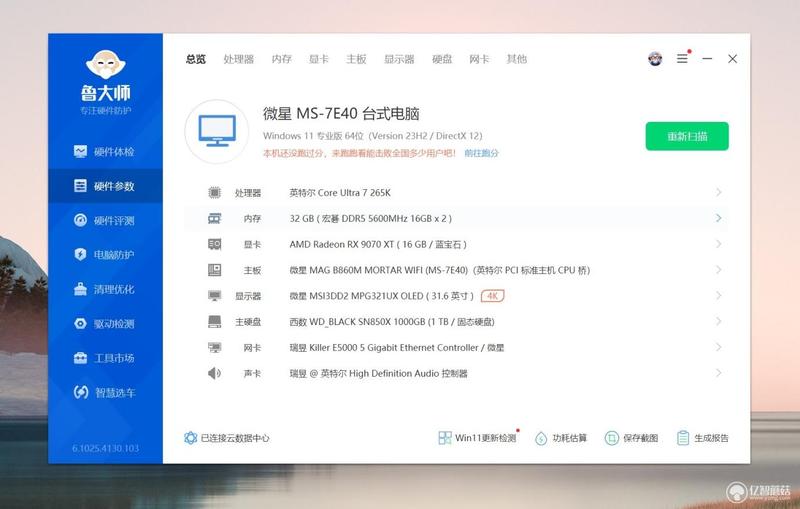Click the user avatar icon

[655, 59]
